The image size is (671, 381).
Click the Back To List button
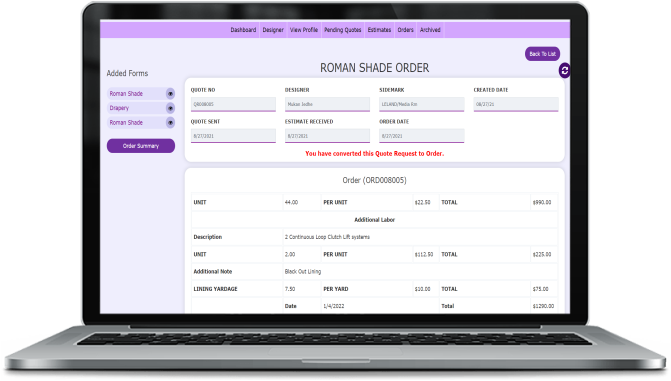tap(542, 54)
